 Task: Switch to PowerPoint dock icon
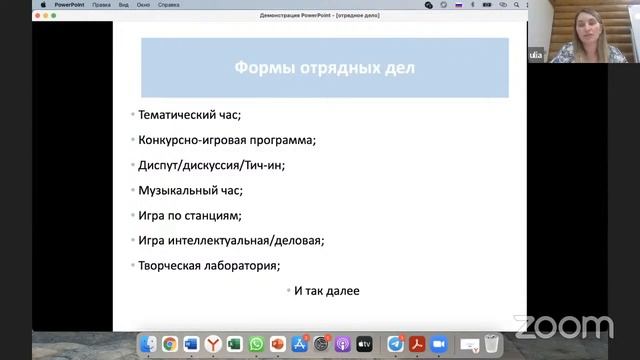click(278, 344)
